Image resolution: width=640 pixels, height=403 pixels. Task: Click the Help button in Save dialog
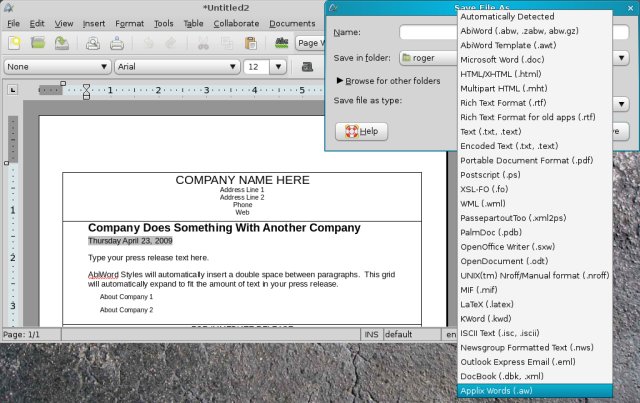[x=361, y=131]
